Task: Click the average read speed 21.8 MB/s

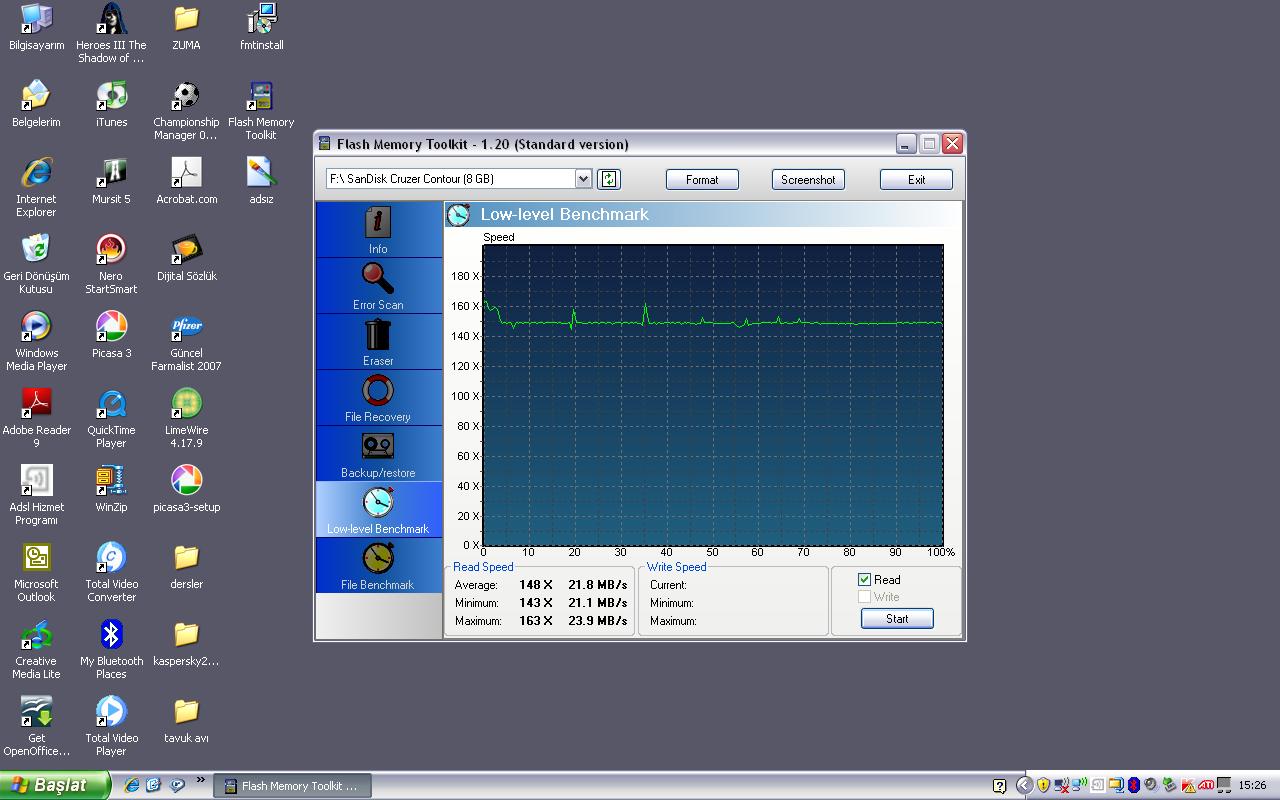Action: point(598,585)
